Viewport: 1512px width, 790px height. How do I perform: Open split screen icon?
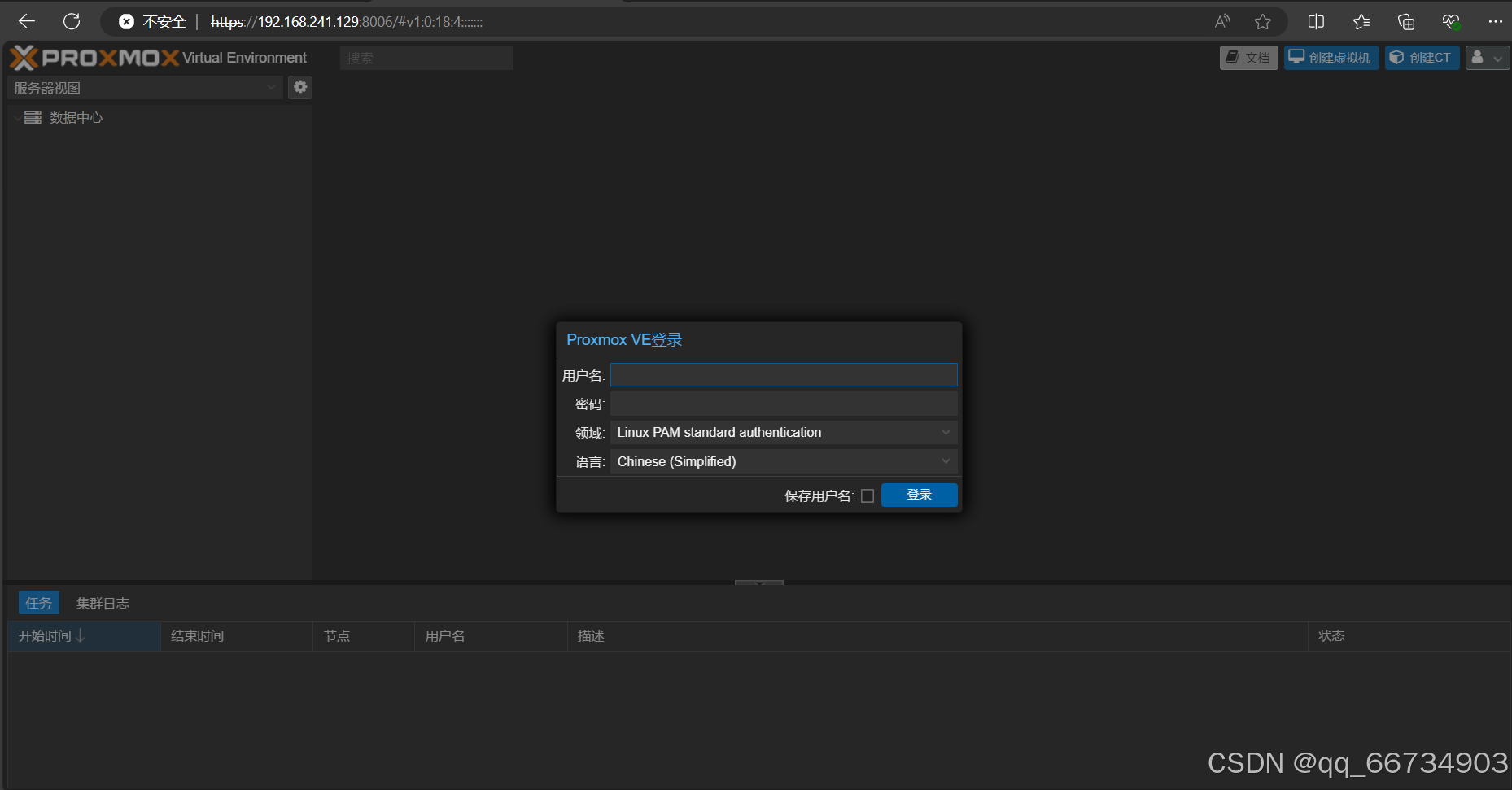pos(1316,22)
